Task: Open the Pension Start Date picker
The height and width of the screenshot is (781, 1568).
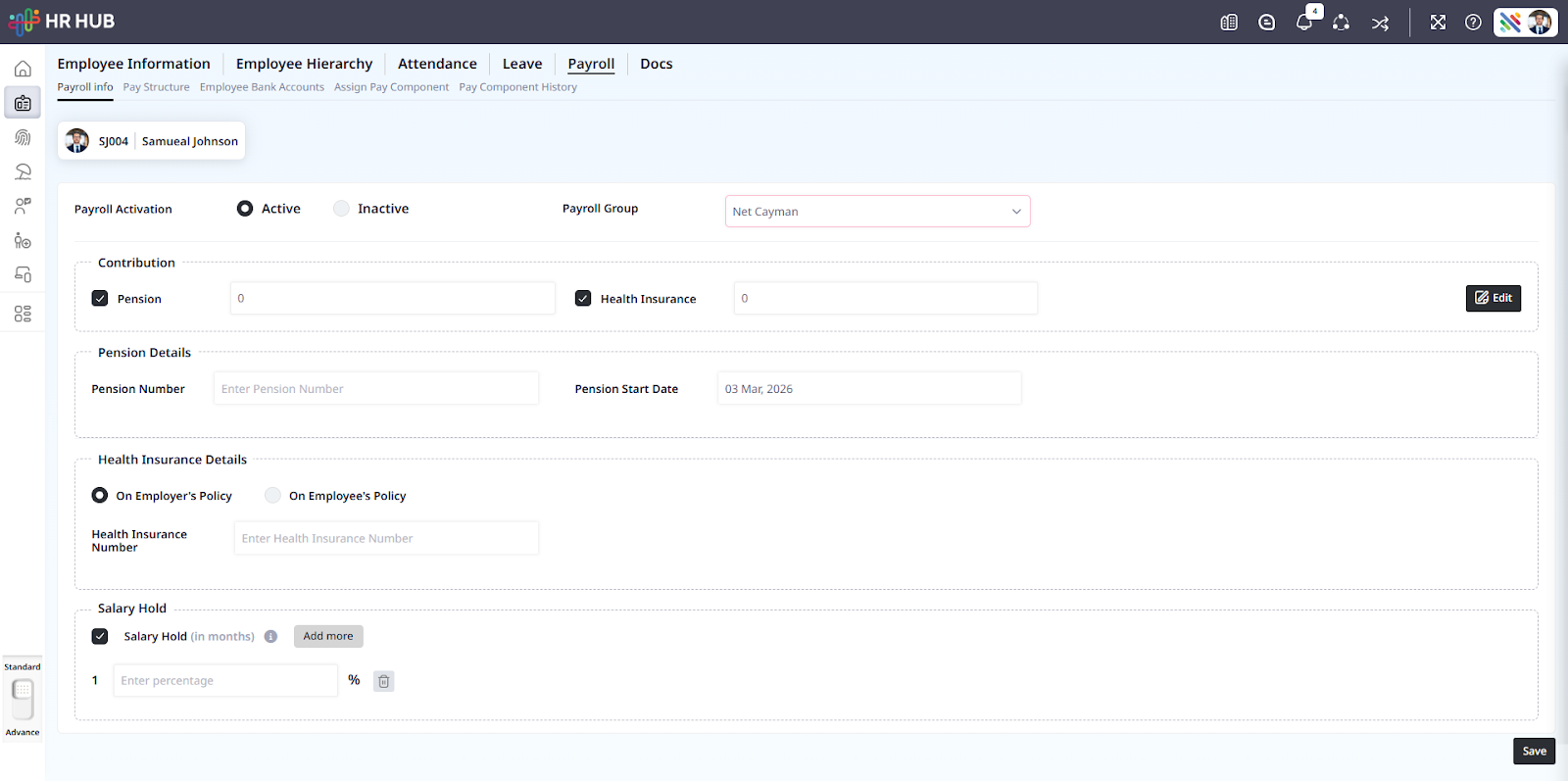Action: pos(868,389)
